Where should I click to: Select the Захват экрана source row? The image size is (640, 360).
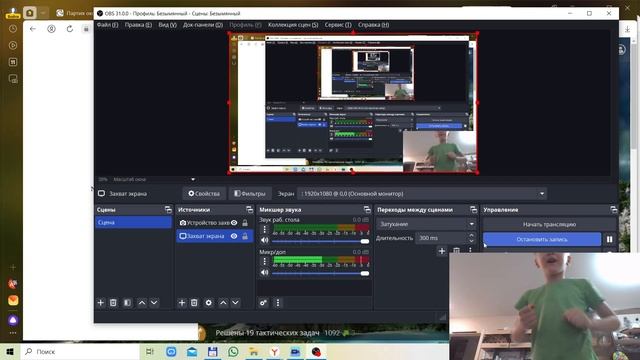[215, 236]
